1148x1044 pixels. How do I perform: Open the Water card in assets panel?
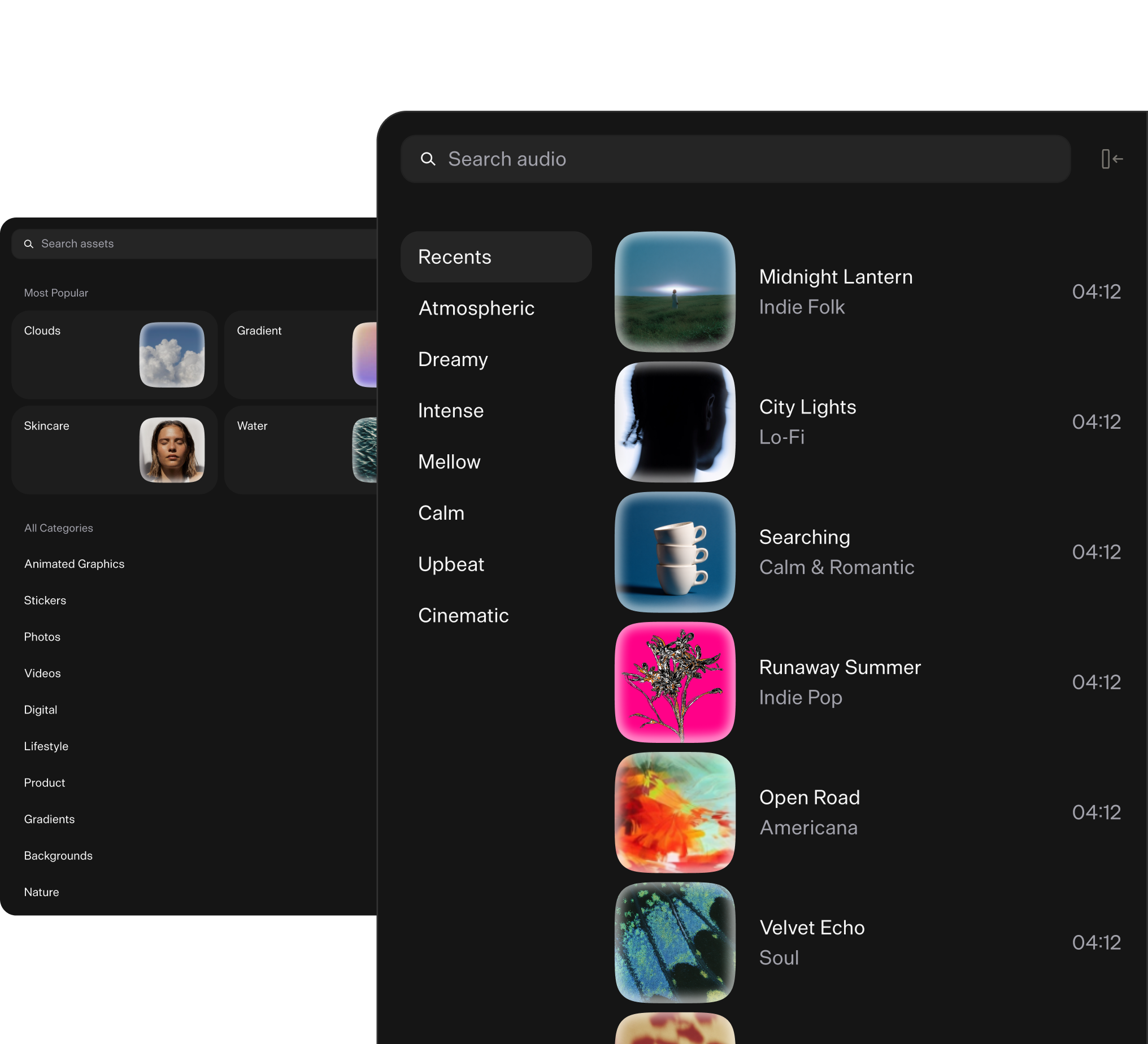click(301, 450)
